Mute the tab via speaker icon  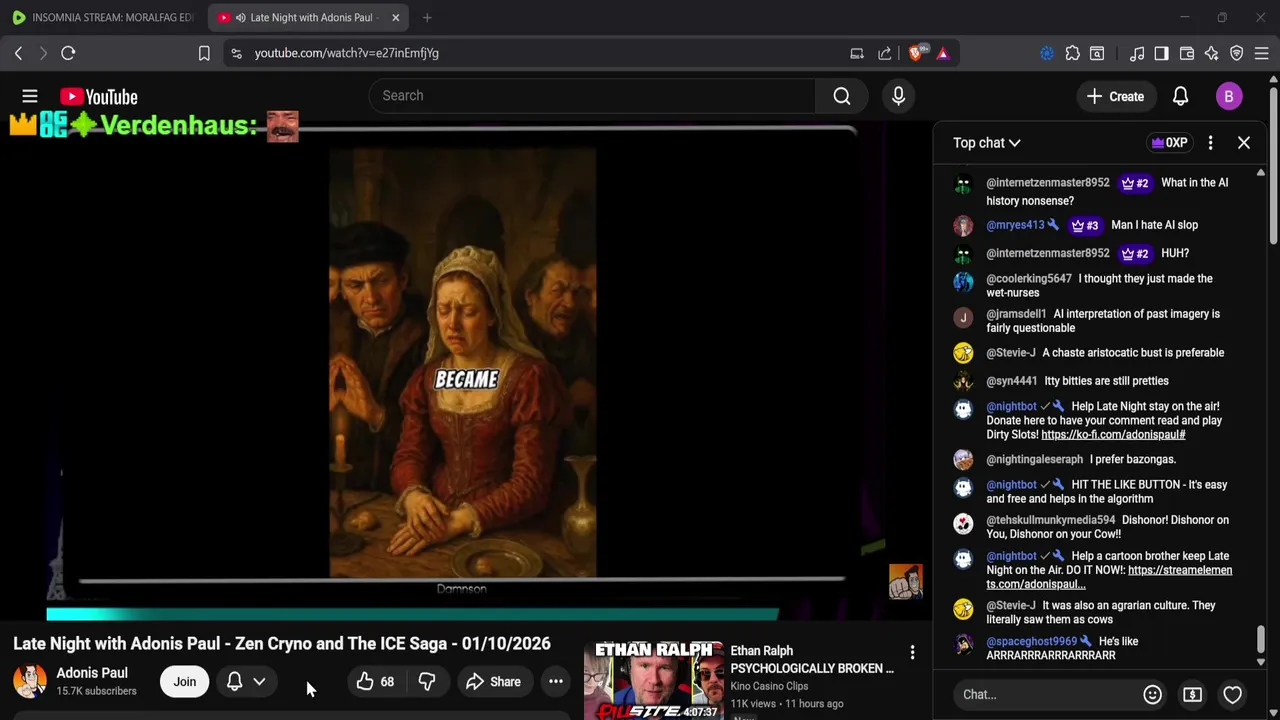tap(240, 17)
